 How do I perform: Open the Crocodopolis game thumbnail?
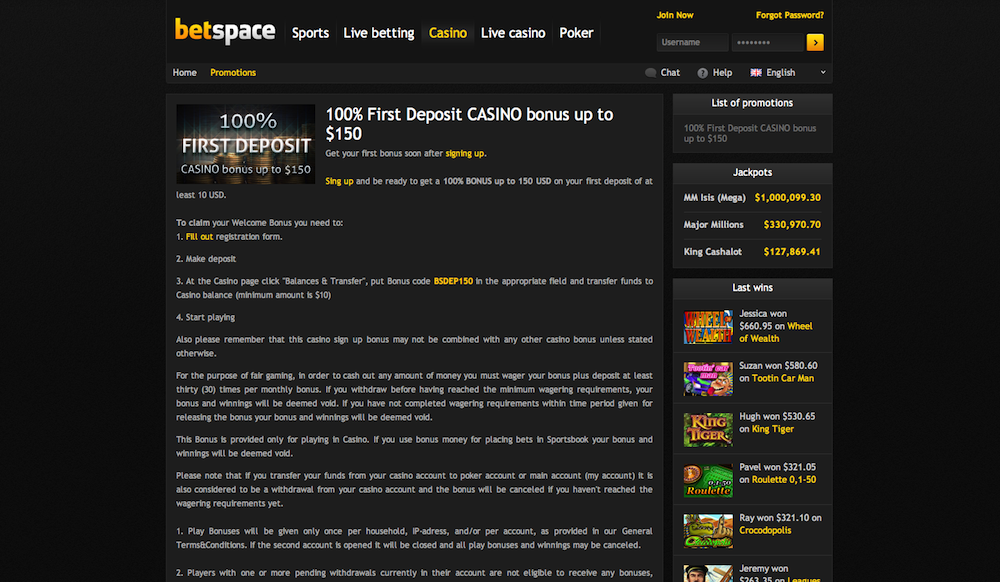[707, 529]
